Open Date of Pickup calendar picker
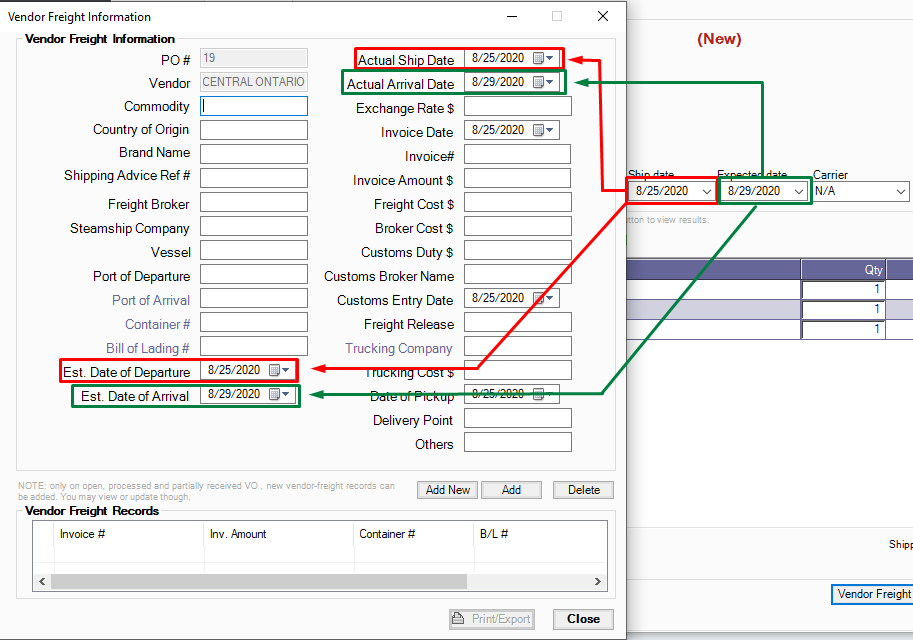Viewport: 913px width, 640px height. tap(542, 395)
